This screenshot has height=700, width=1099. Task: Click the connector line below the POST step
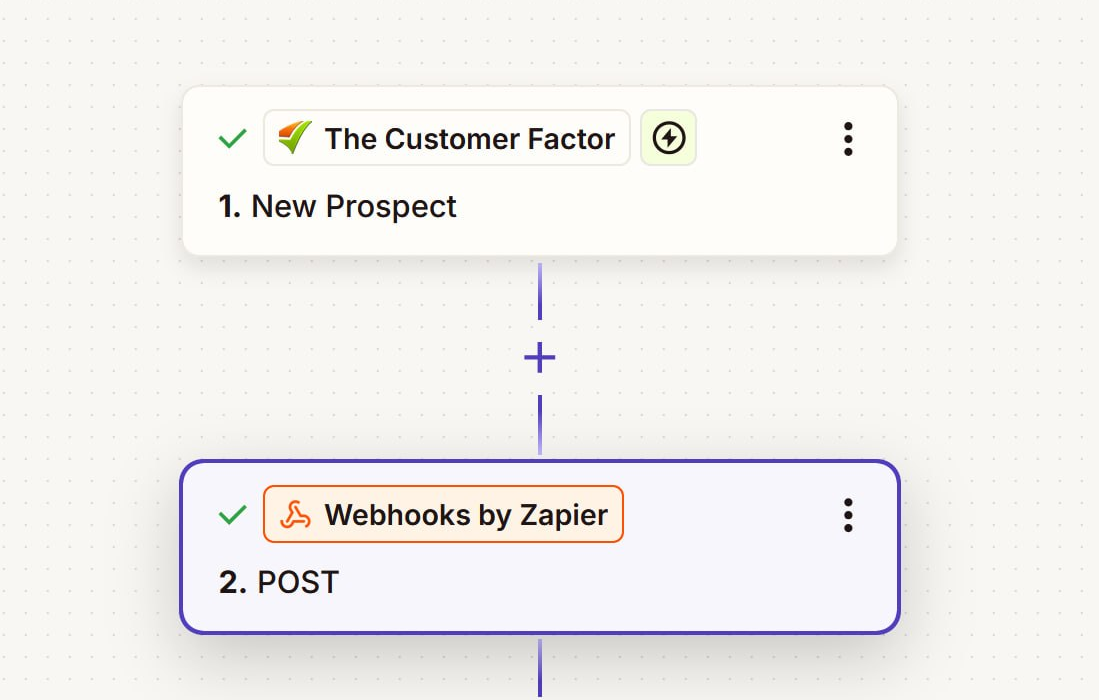click(x=539, y=670)
